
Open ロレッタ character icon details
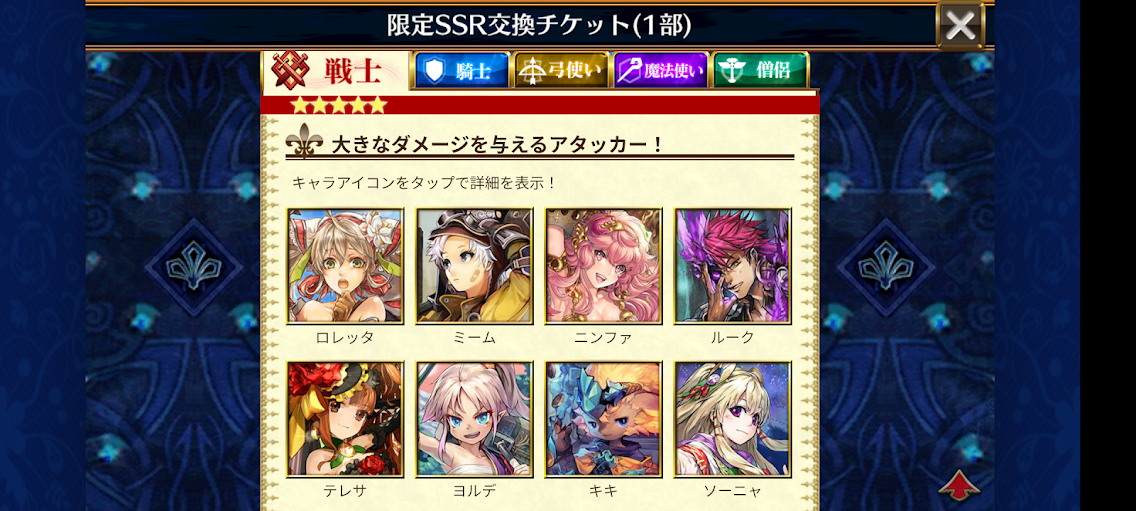[x=345, y=265]
